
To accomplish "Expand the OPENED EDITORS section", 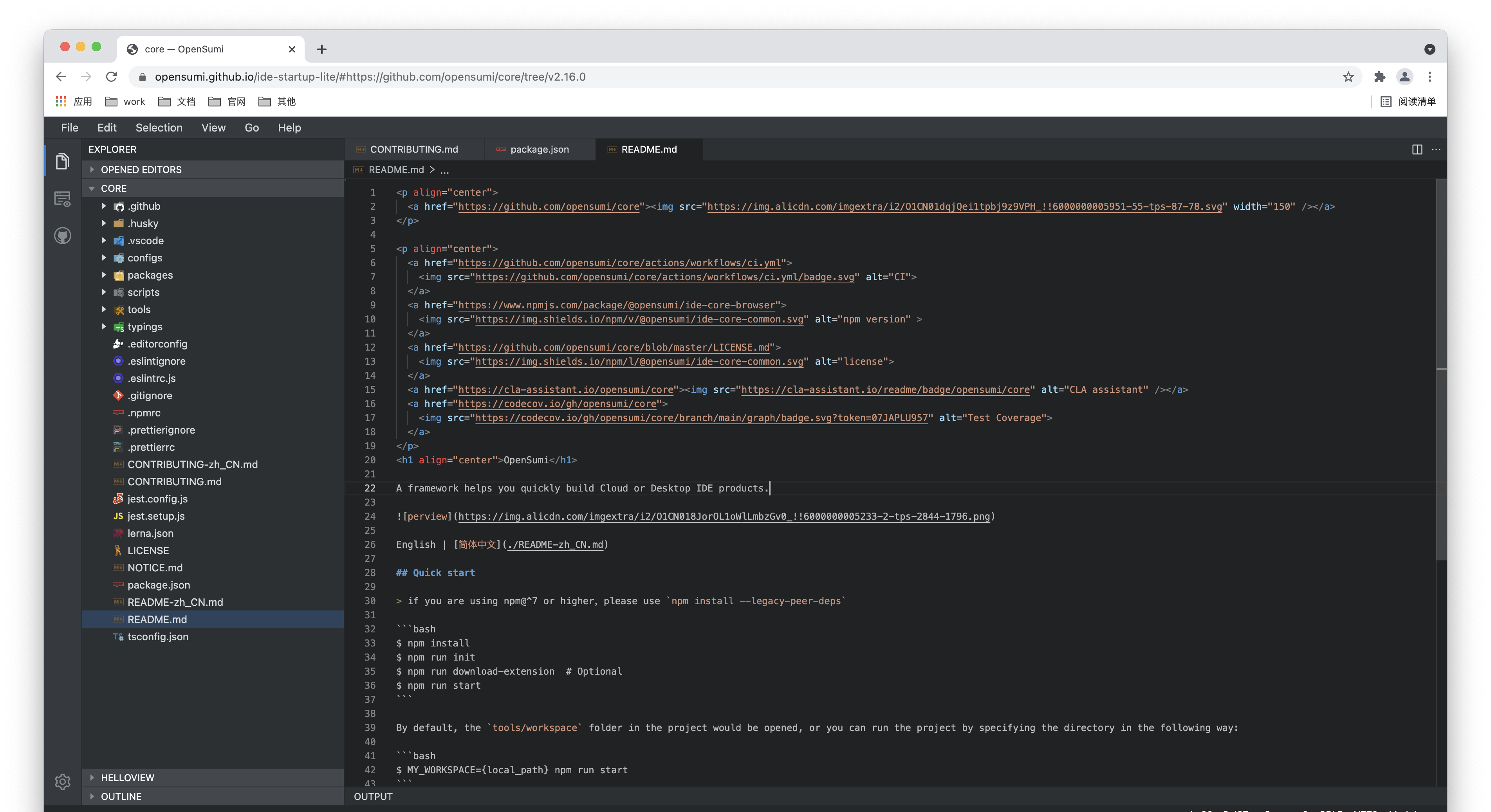I will point(213,169).
